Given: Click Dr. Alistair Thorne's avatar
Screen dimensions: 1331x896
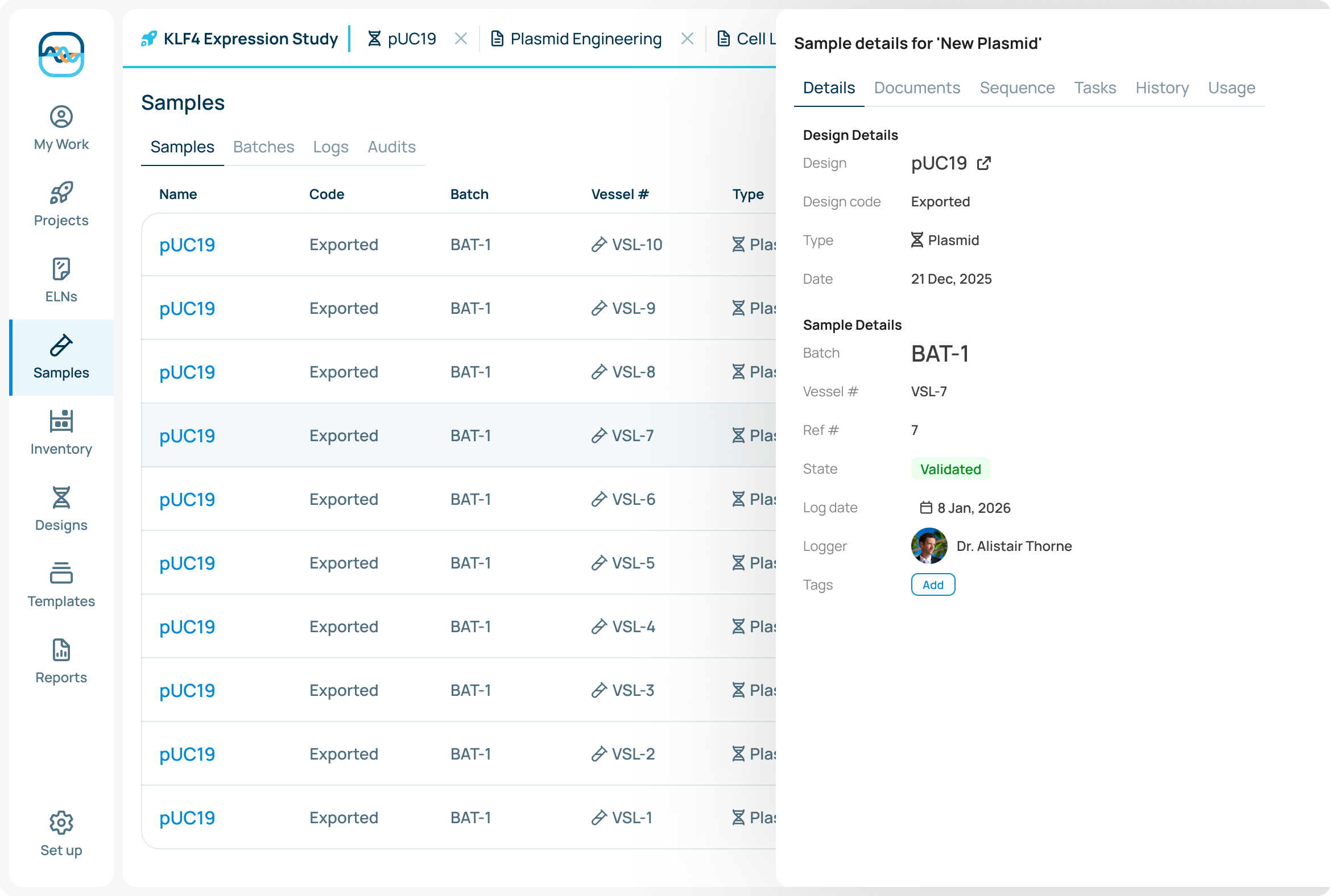Looking at the screenshot, I should click(x=929, y=546).
